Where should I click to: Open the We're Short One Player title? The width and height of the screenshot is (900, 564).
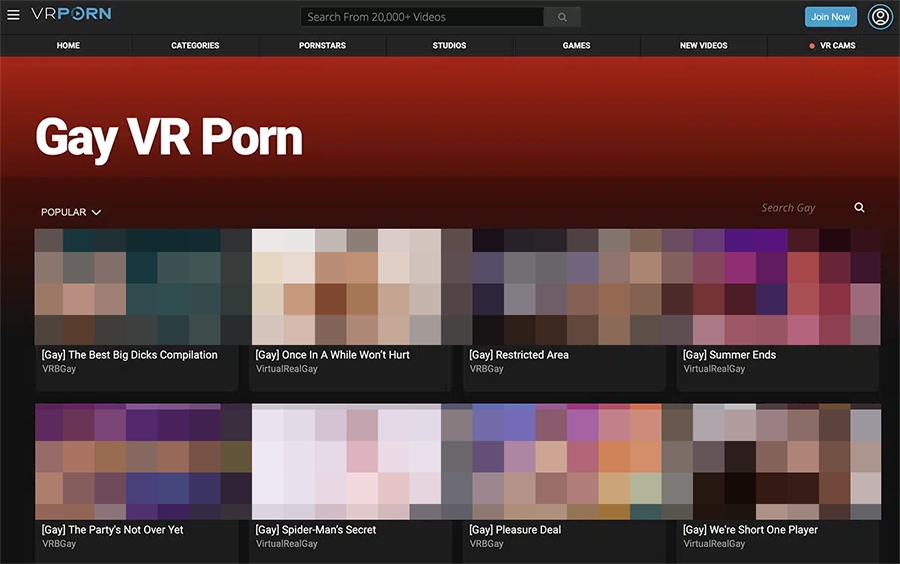pos(750,530)
